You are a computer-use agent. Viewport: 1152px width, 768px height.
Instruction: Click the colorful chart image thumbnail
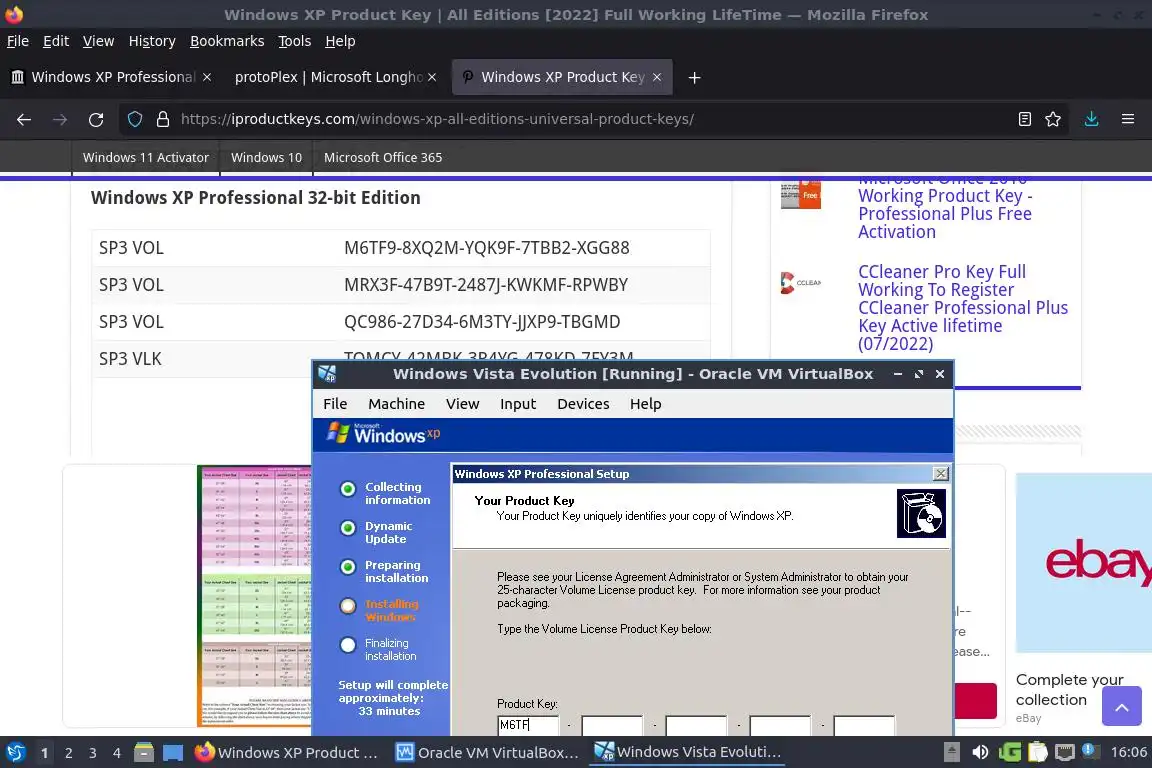coord(255,595)
